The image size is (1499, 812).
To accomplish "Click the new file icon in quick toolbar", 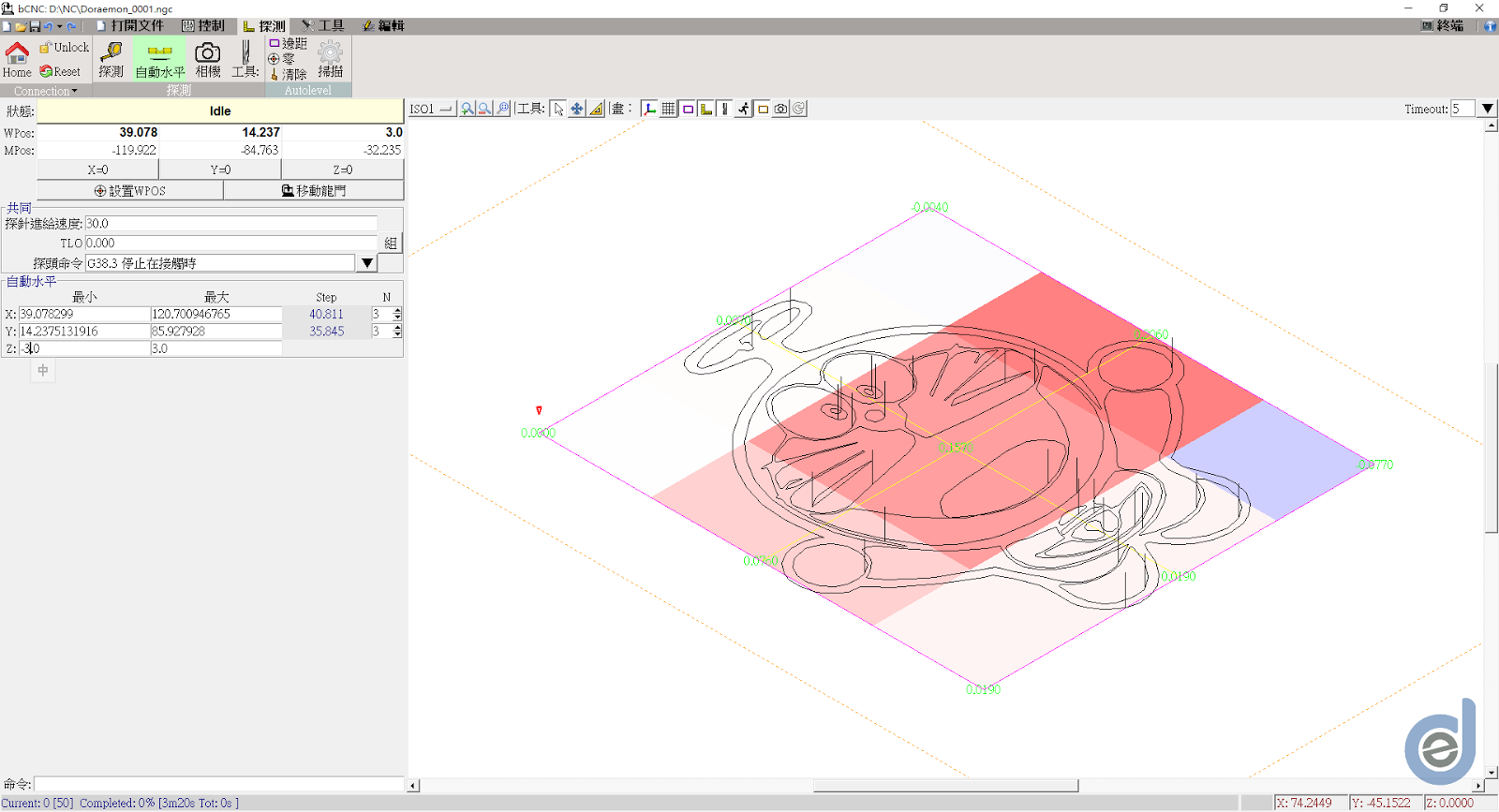I will click(7, 26).
